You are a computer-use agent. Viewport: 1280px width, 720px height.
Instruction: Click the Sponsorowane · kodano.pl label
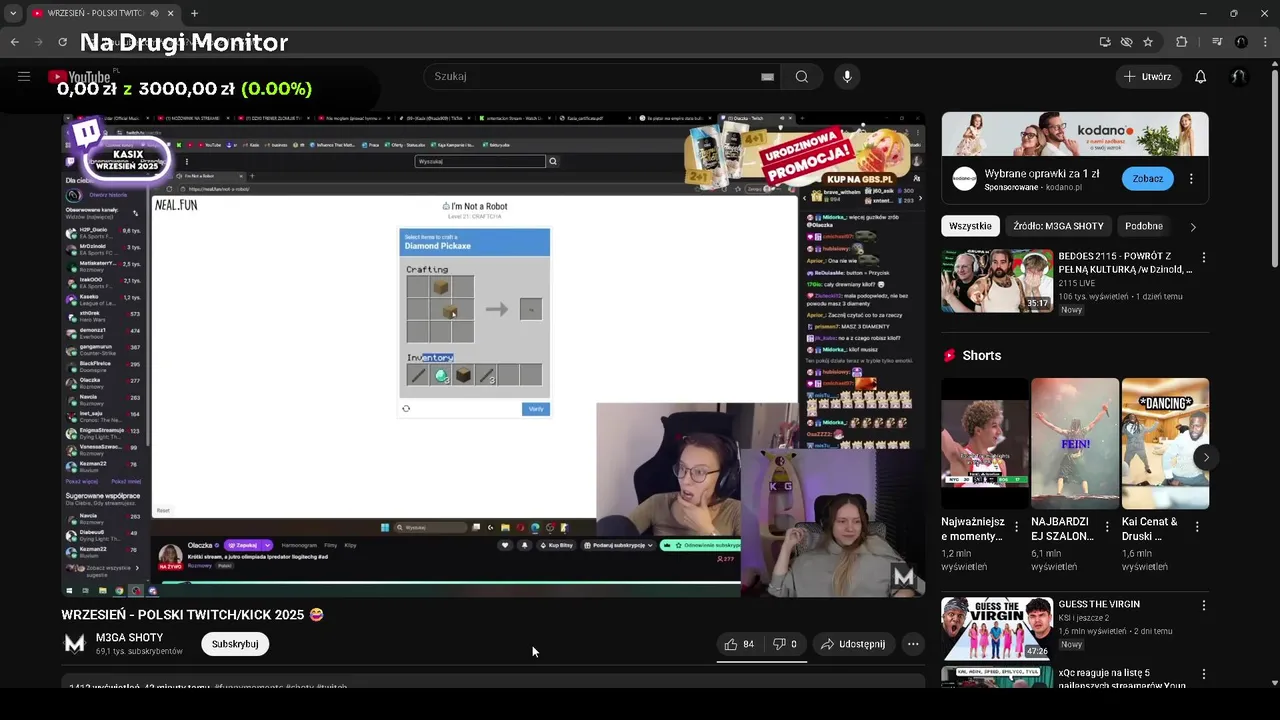coord(1033,187)
